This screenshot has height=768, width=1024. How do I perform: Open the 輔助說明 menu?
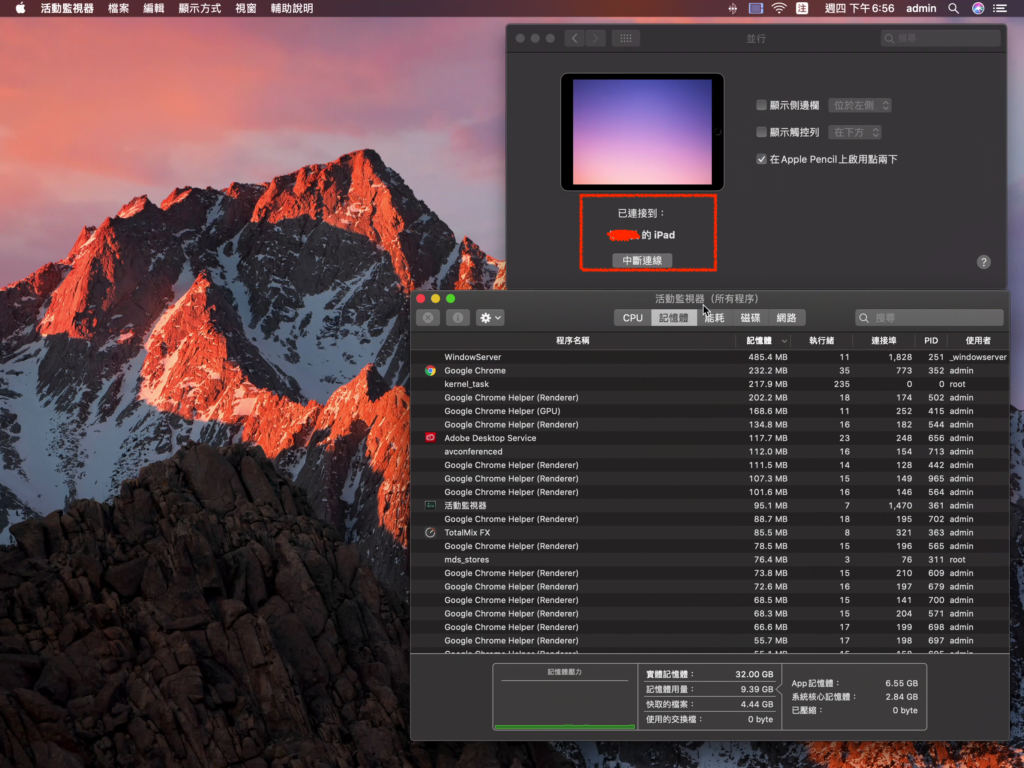click(x=292, y=8)
